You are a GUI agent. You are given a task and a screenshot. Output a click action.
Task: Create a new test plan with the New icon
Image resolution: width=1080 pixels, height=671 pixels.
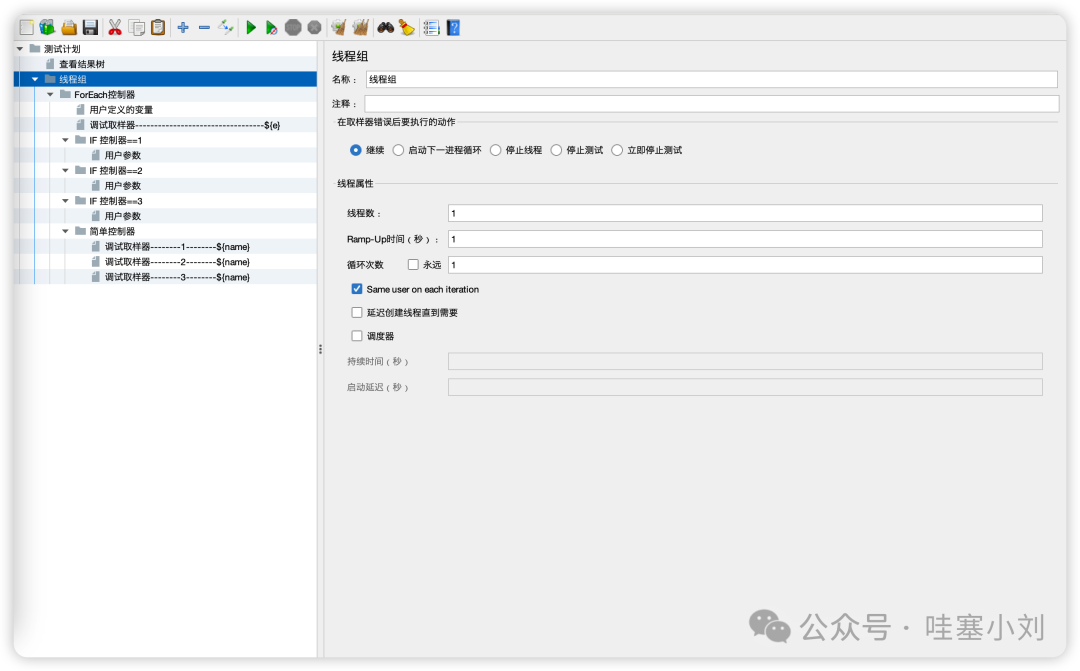pyautogui.click(x=26, y=28)
